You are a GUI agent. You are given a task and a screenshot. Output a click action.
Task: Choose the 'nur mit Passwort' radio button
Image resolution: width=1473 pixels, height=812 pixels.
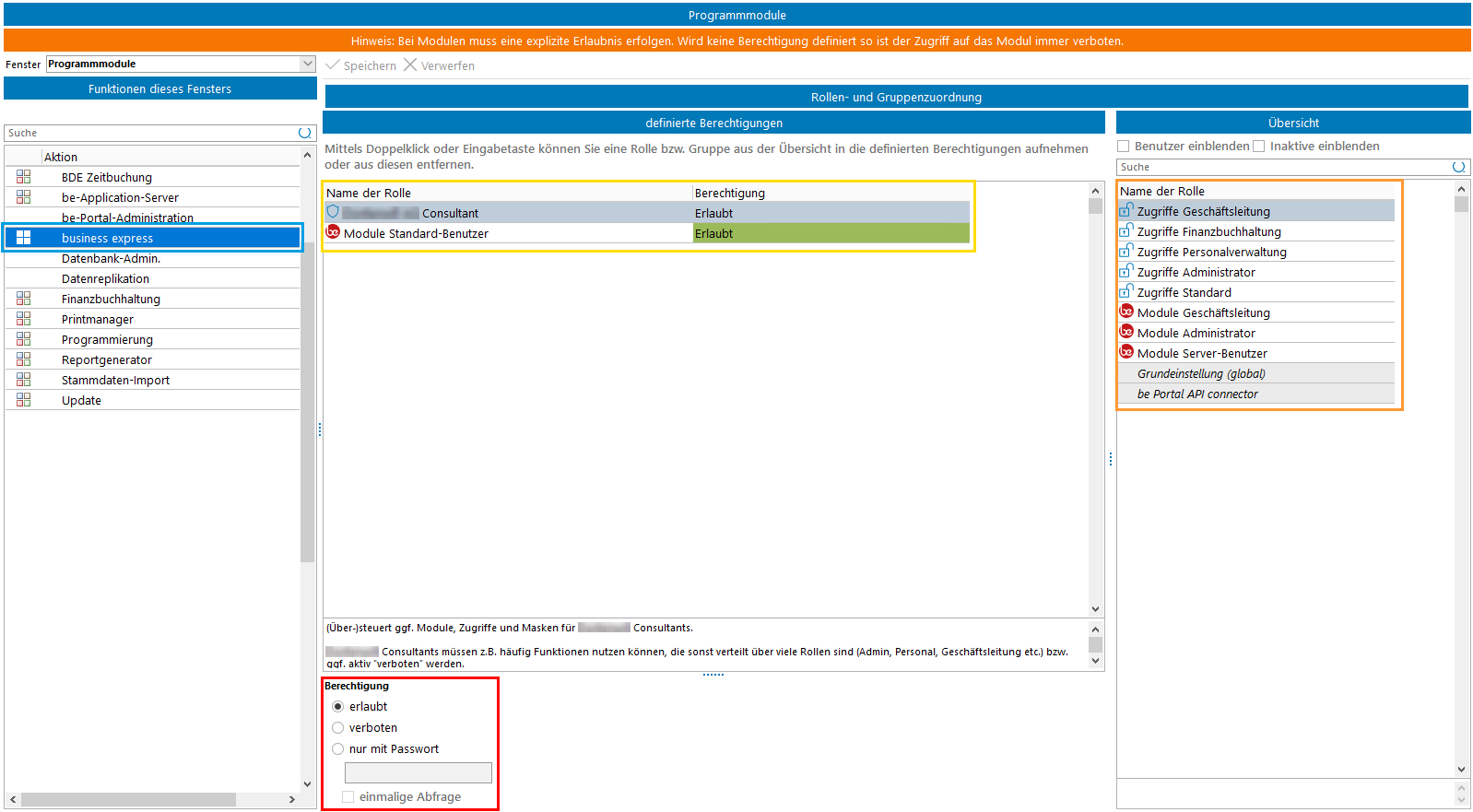tap(338, 749)
